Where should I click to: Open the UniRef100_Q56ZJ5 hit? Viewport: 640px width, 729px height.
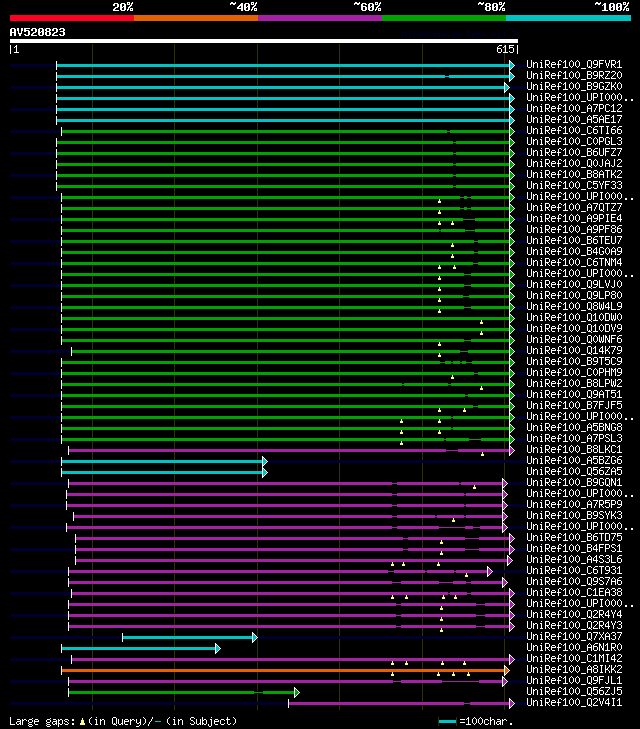click(x=574, y=692)
